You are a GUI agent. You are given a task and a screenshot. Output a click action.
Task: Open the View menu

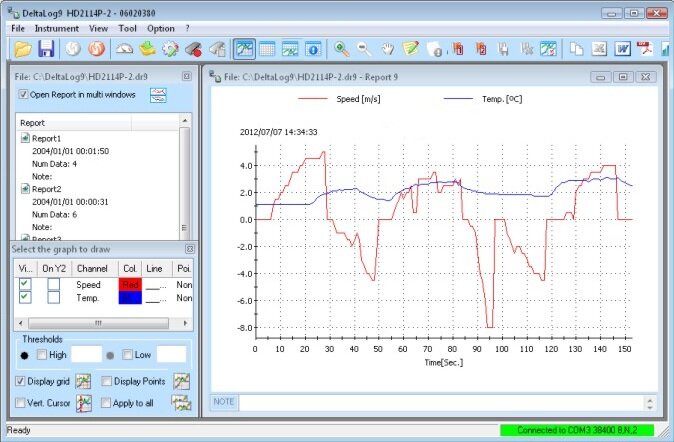point(98,28)
